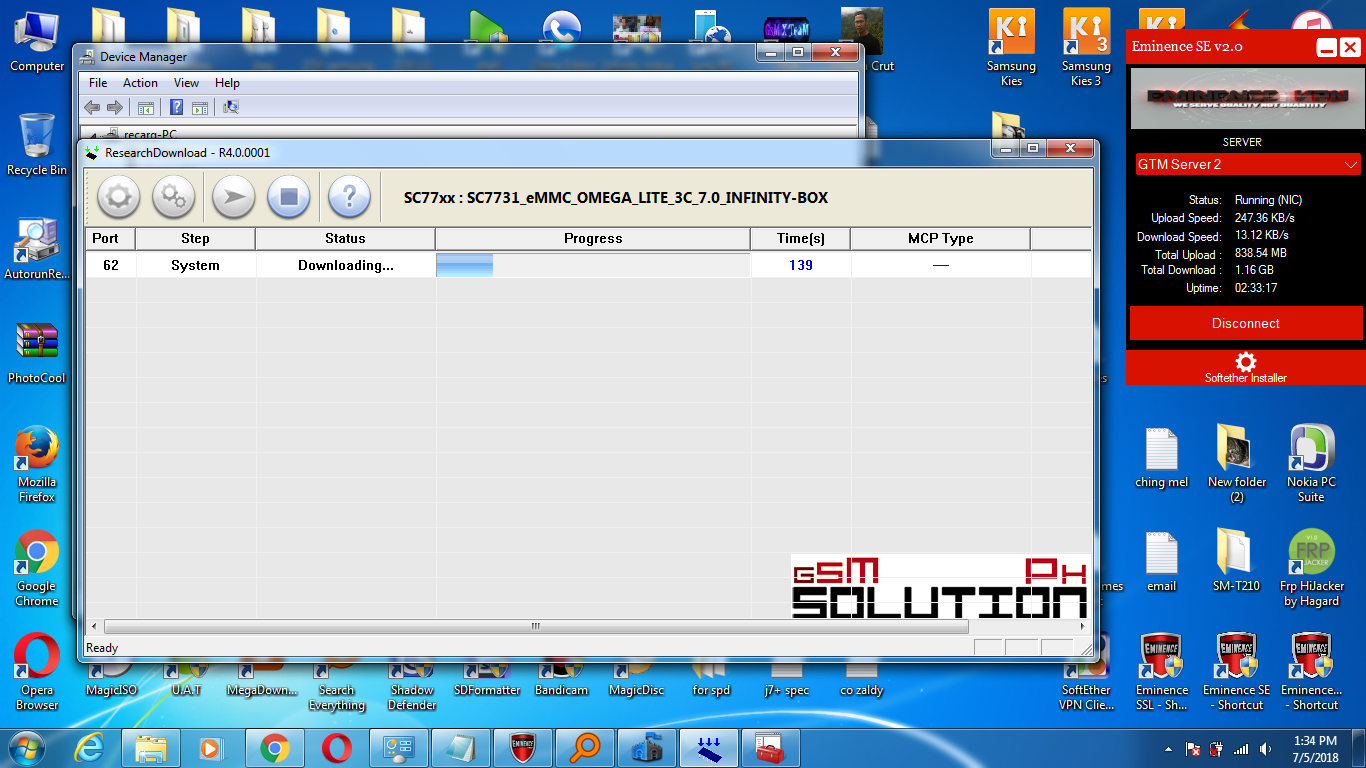Scan for hardware changes in Device Manager
The width and height of the screenshot is (1366, 768).
pos(231,107)
